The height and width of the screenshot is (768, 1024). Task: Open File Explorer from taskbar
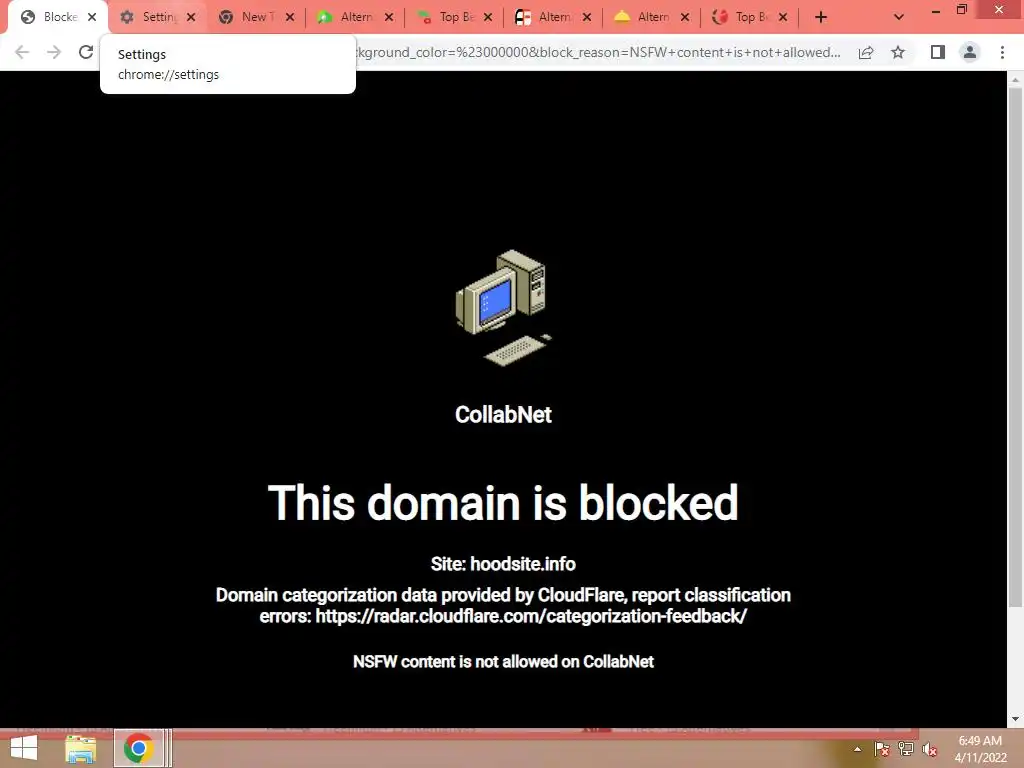tap(80, 749)
